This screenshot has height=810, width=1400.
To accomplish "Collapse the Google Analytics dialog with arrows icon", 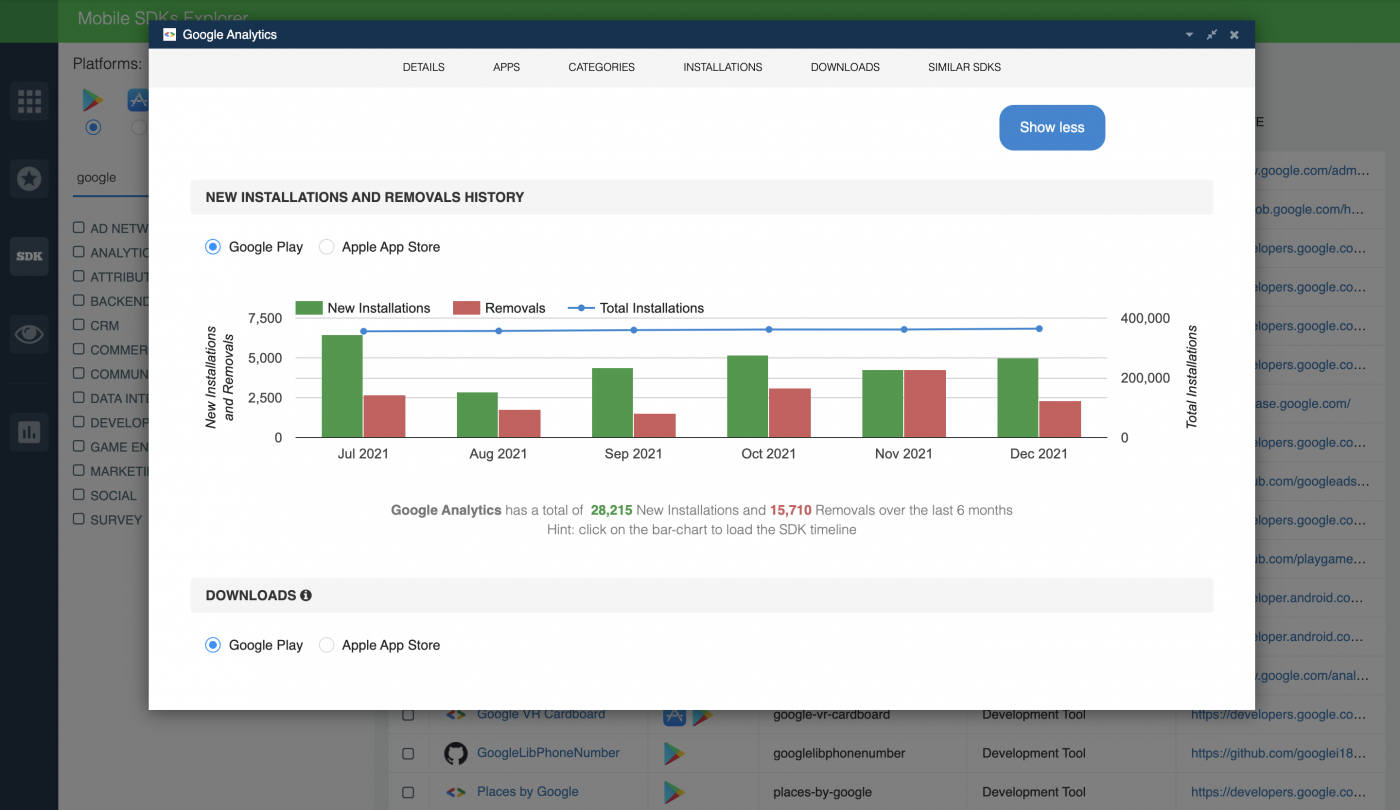I will tap(1211, 34).
